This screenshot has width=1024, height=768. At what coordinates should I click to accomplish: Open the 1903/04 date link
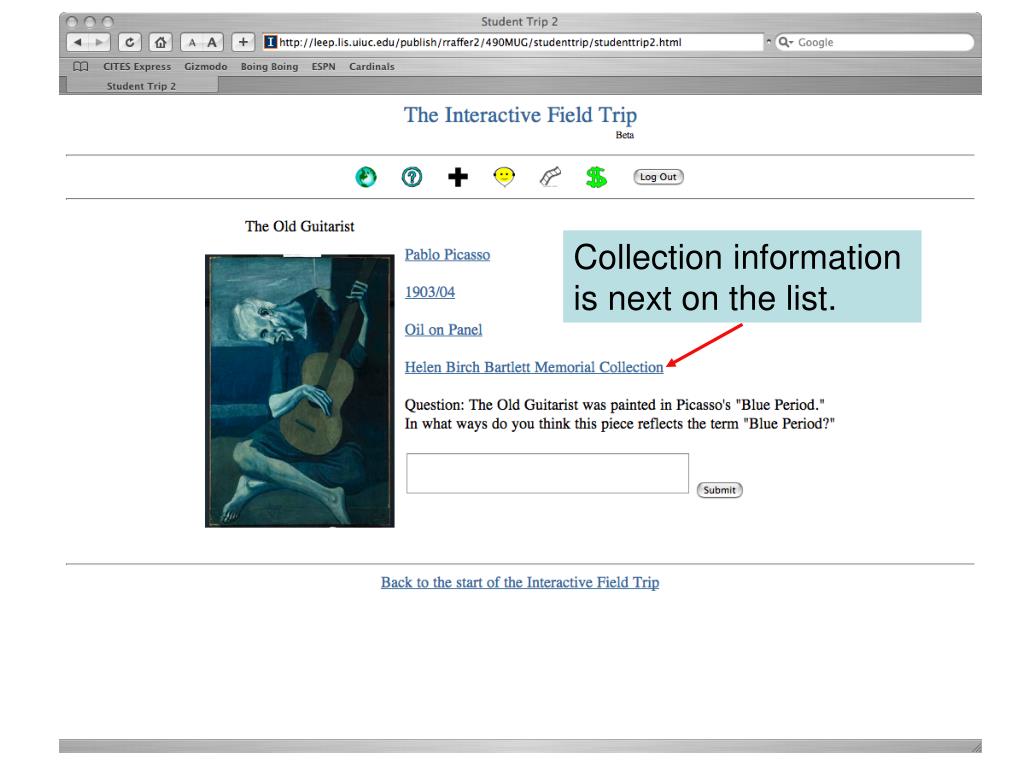pyautogui.click(x=430, y=292)
